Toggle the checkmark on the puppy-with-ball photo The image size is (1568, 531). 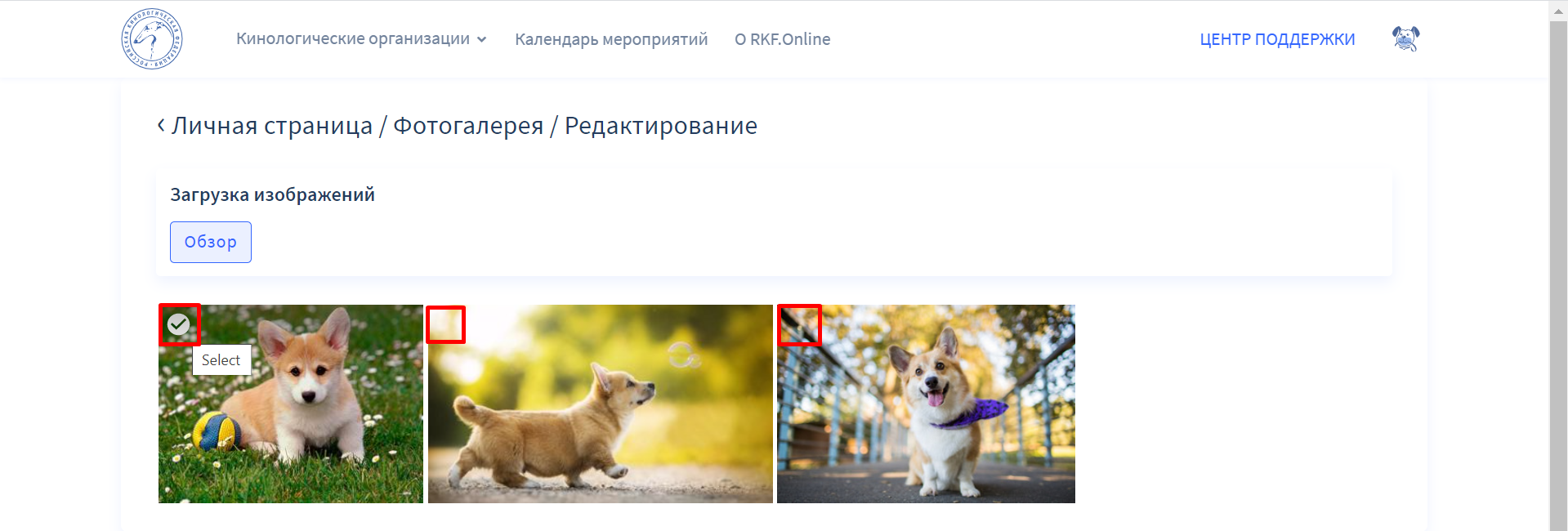[179, 324]
